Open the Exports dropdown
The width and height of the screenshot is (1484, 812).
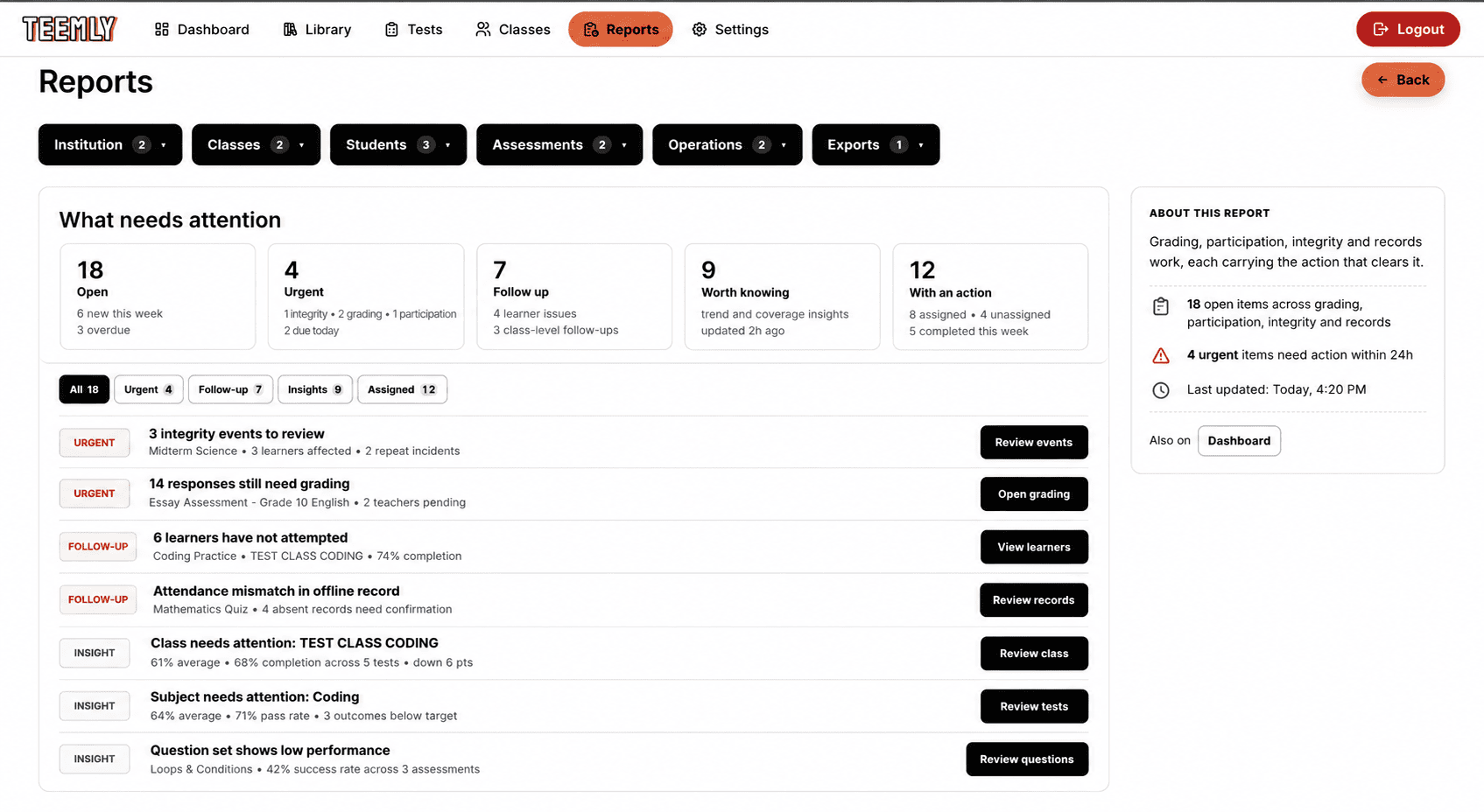[876, 144]
